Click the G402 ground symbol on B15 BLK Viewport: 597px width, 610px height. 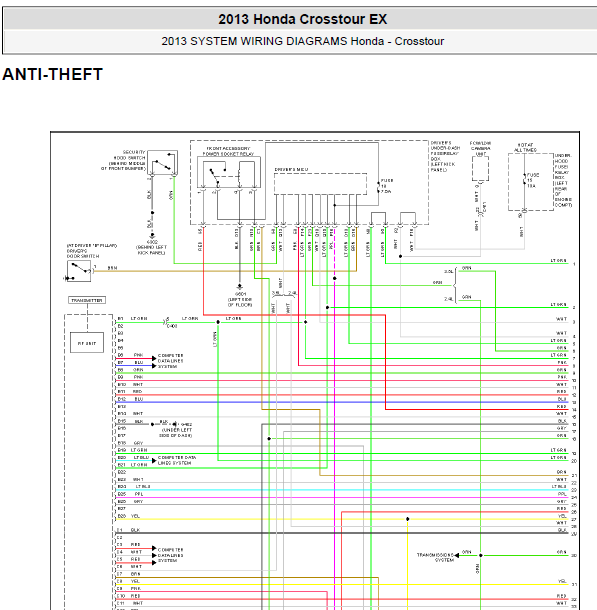tap(175, 424)
